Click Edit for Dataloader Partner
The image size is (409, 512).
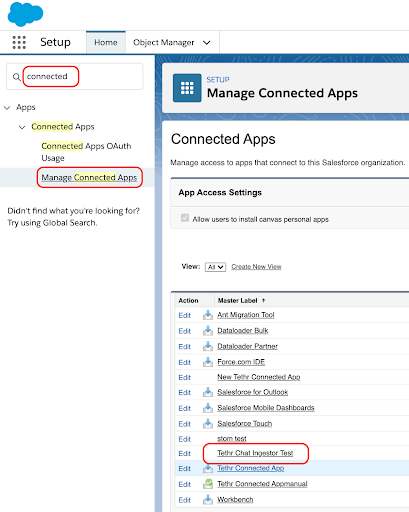(184, 347)
